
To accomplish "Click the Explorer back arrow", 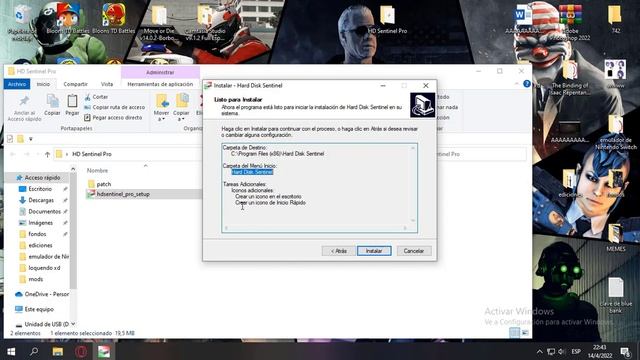I will click(x=13, y=154).
